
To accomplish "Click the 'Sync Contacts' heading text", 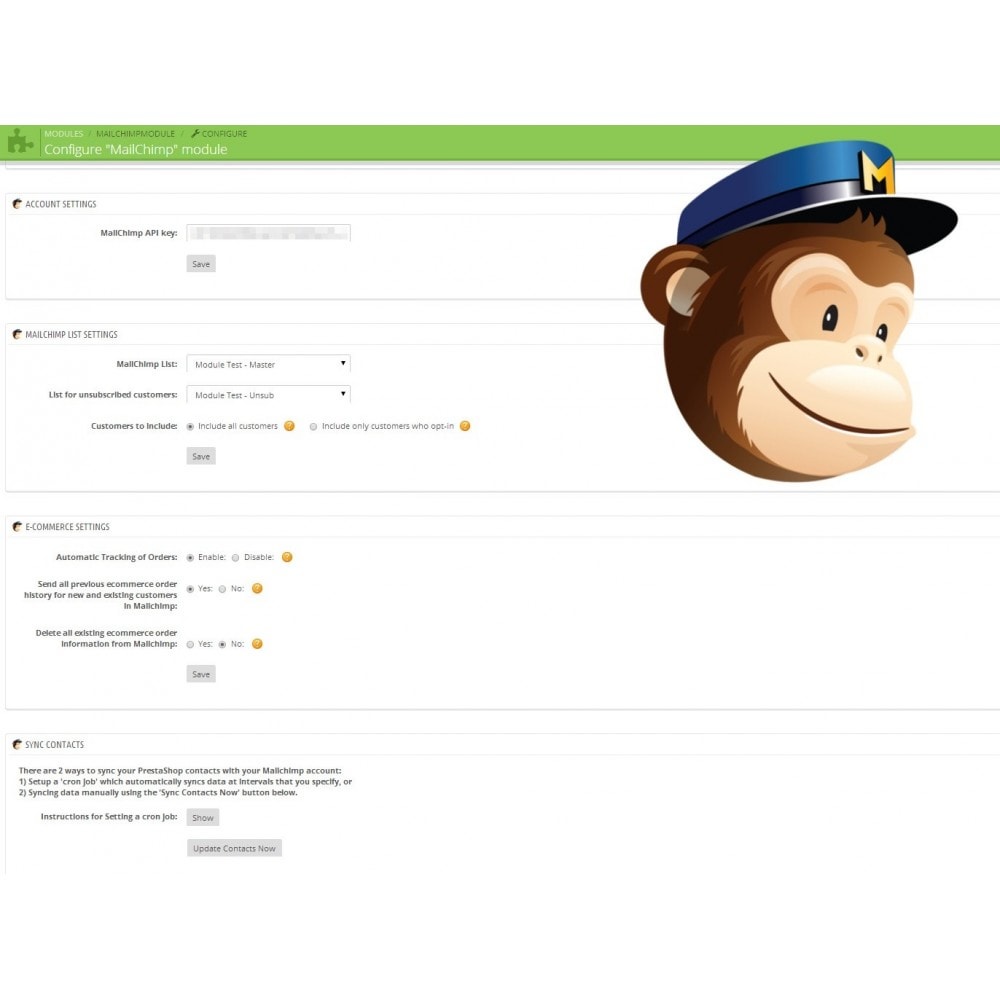I will point(55,744).
